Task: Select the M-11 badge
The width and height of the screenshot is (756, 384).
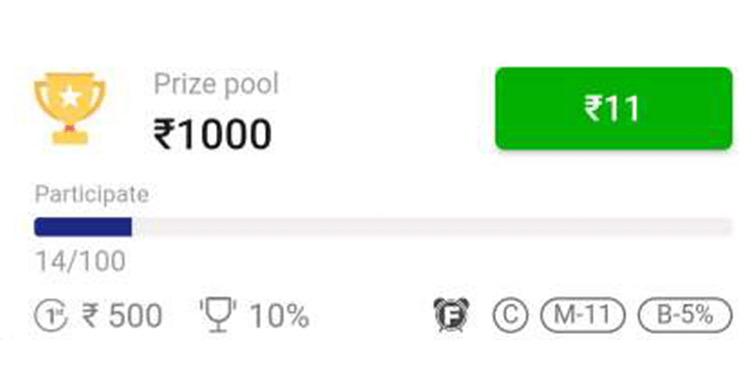Action: (x=582, y=315)
